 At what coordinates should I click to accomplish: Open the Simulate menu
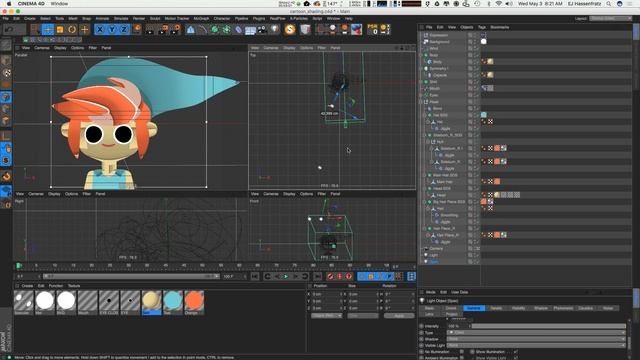[x=120, y=19]
